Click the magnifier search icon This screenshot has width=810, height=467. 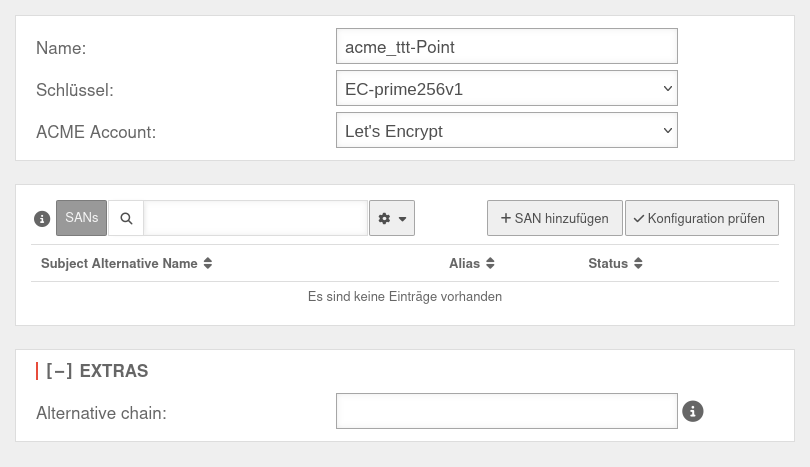(x=126, y=218)
